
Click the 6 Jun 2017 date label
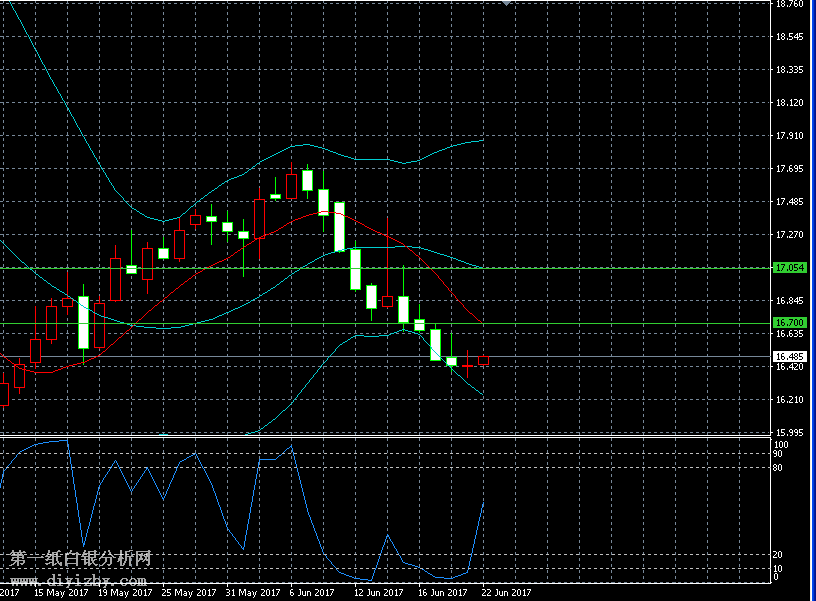point(314,593)
